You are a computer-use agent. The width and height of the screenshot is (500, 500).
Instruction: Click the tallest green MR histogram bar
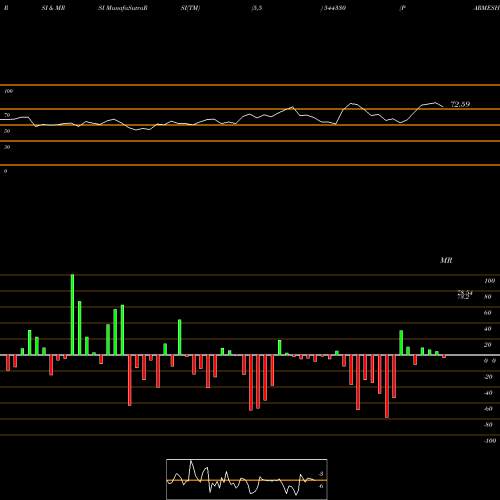pos(73,315)
